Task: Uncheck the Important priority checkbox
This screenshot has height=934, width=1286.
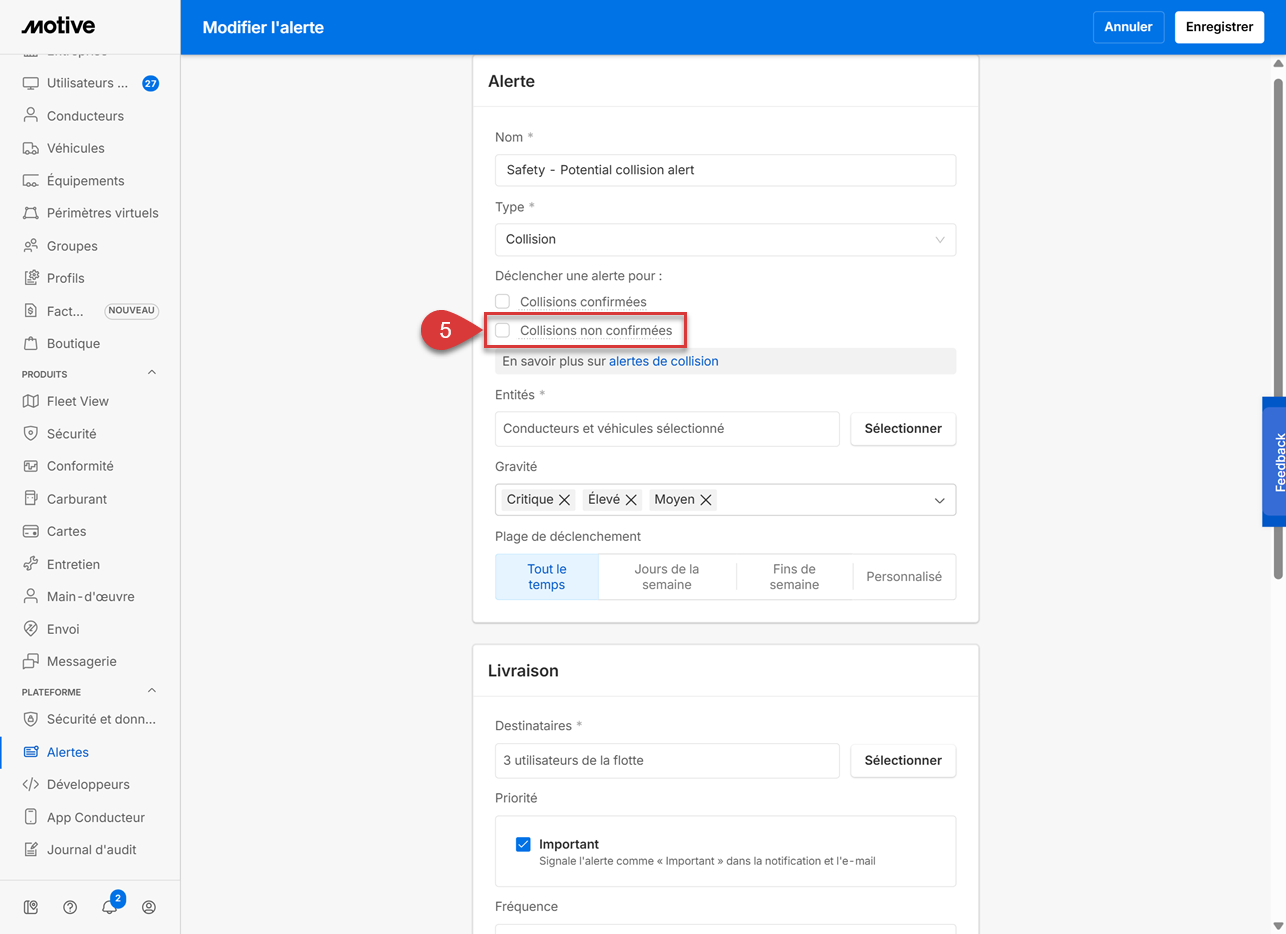Action: (523, 844)
